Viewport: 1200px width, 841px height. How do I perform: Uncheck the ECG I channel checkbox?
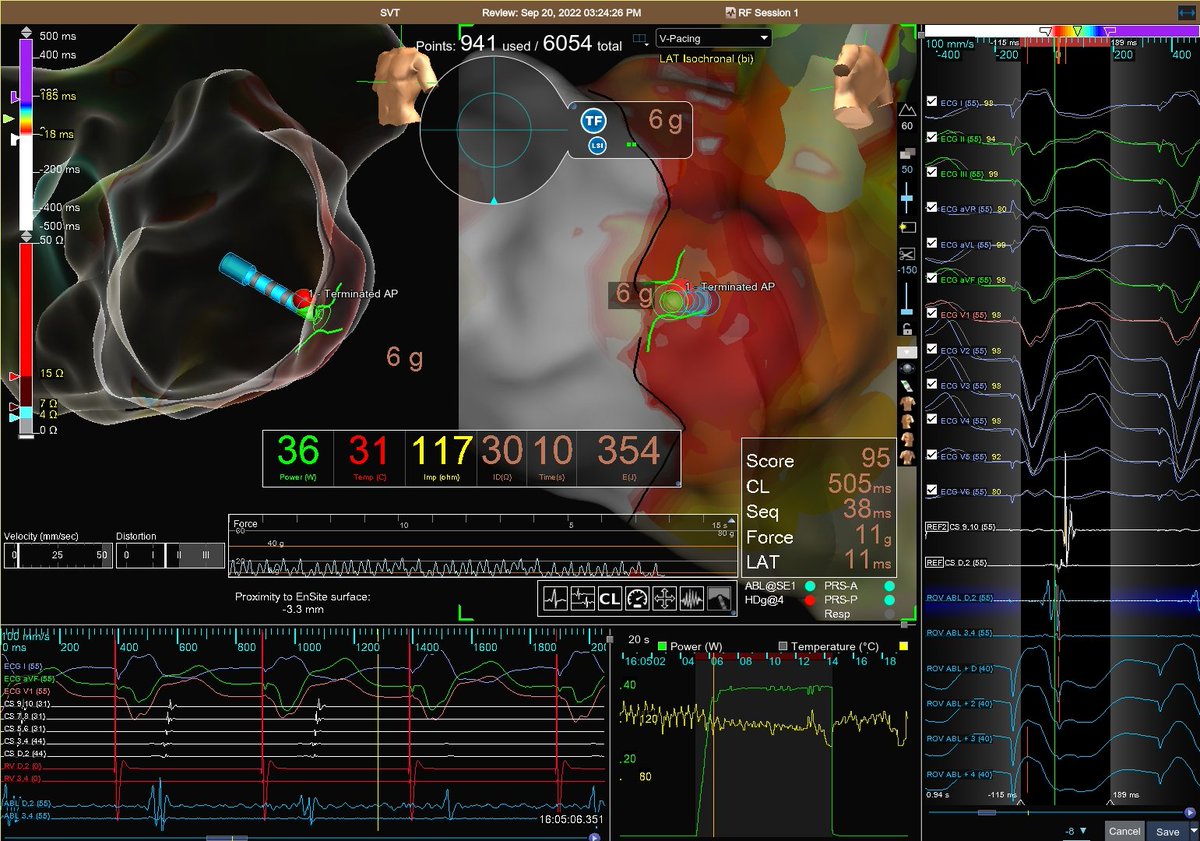[932, 102]
